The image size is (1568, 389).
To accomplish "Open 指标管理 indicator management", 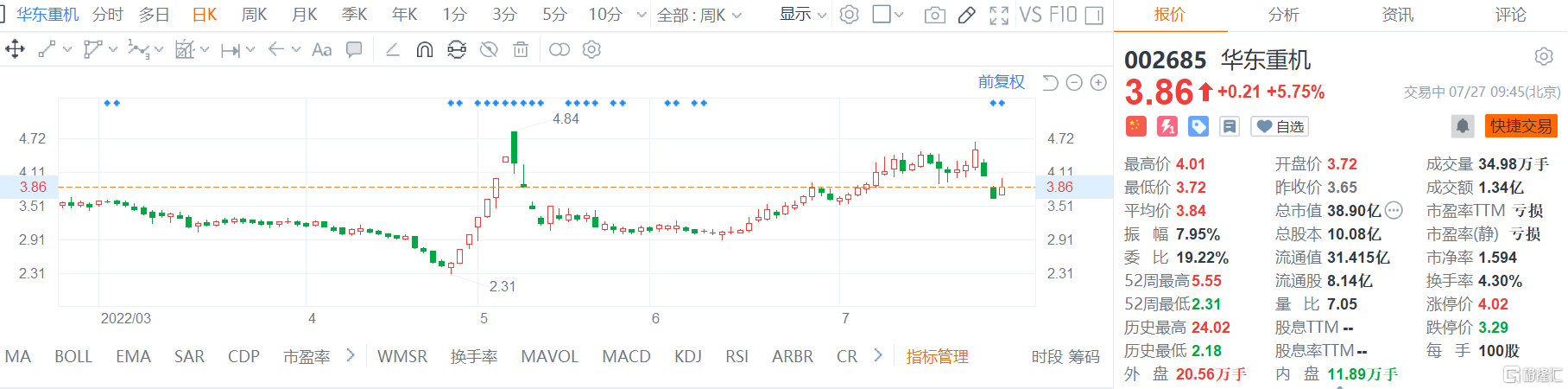I will pos(937,356).
